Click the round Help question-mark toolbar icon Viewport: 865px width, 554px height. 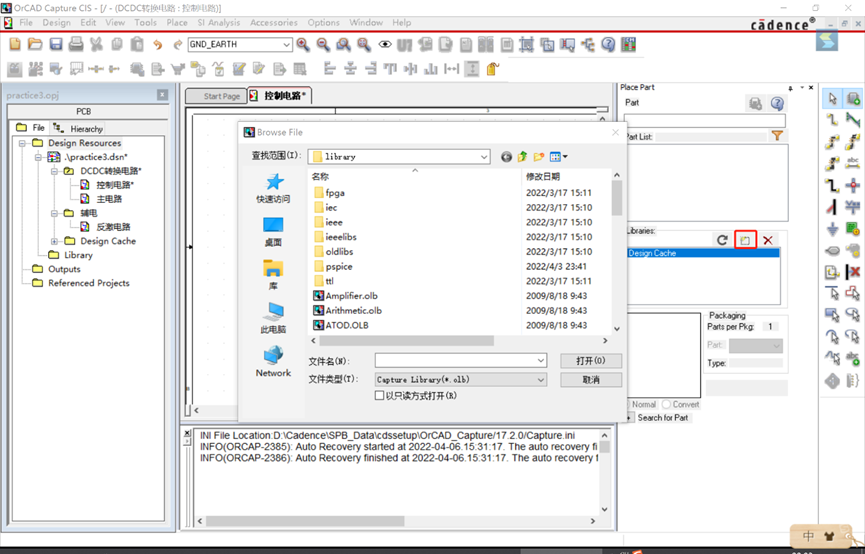pos(608,44)
